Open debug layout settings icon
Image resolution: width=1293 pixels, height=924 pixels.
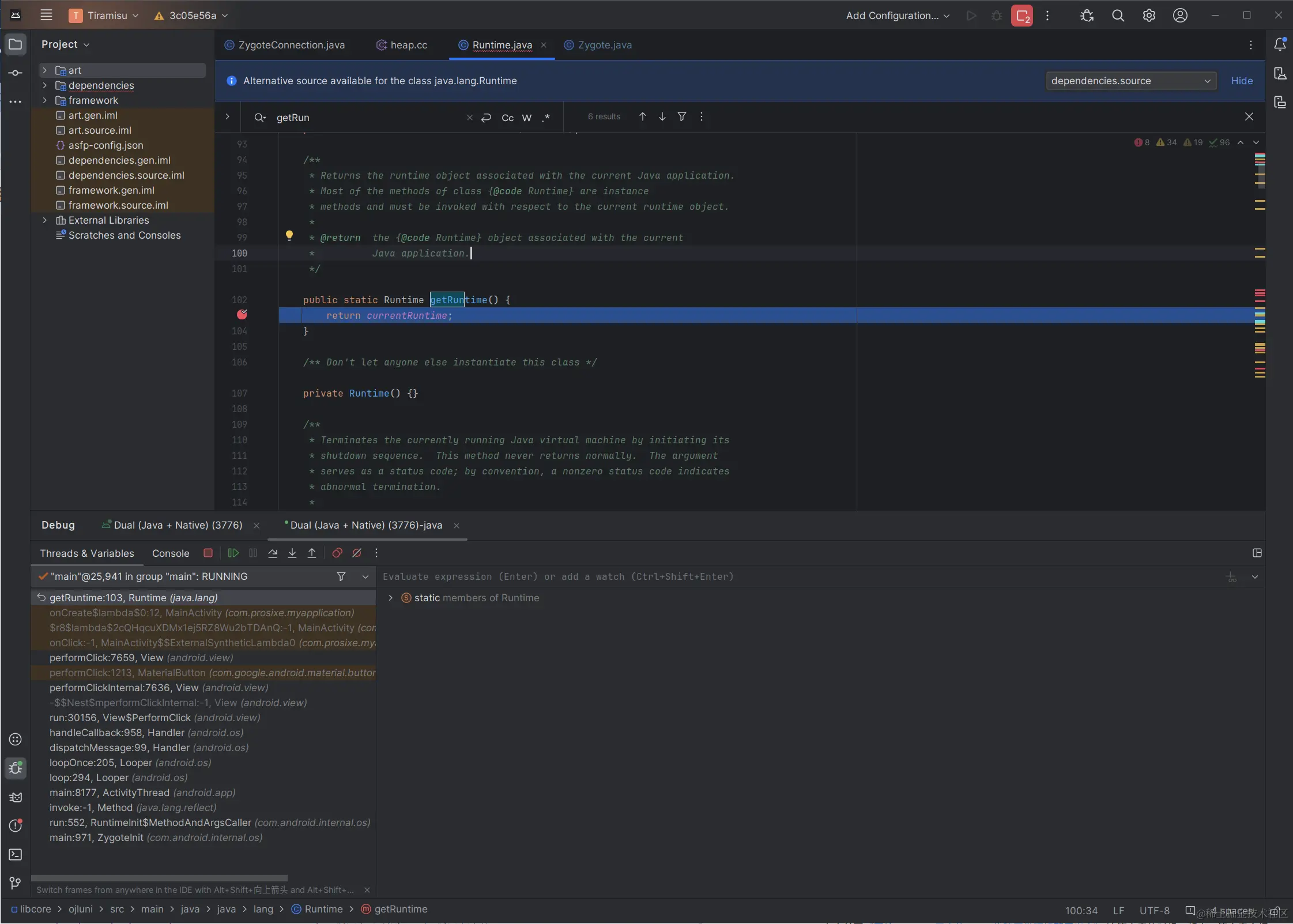tap(1257, 553)
